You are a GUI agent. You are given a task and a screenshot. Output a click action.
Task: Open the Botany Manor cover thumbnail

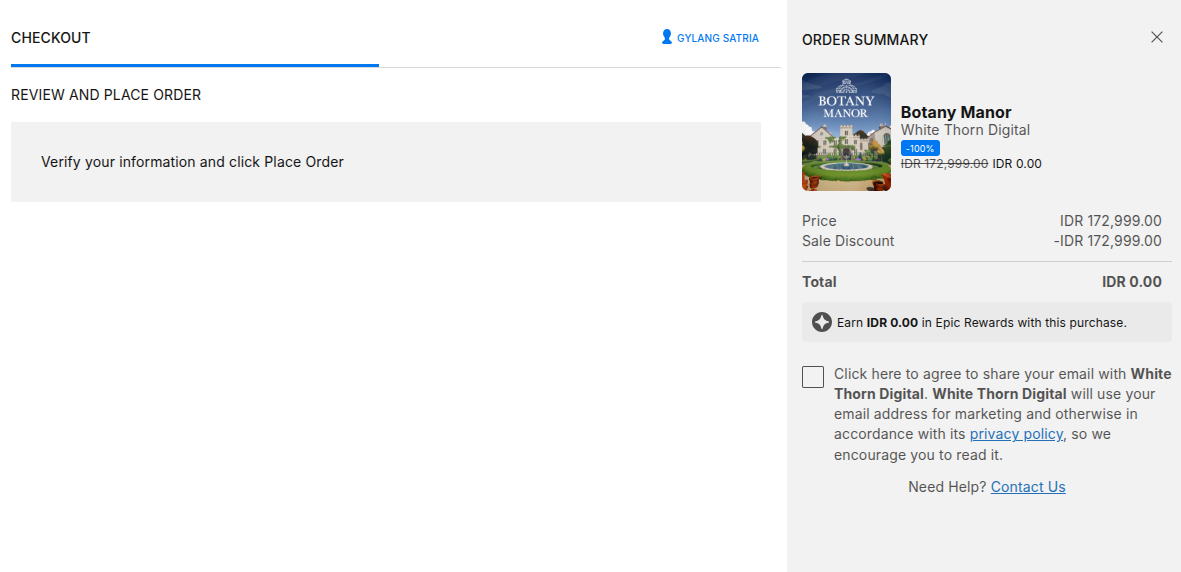(x=846, y=132)
